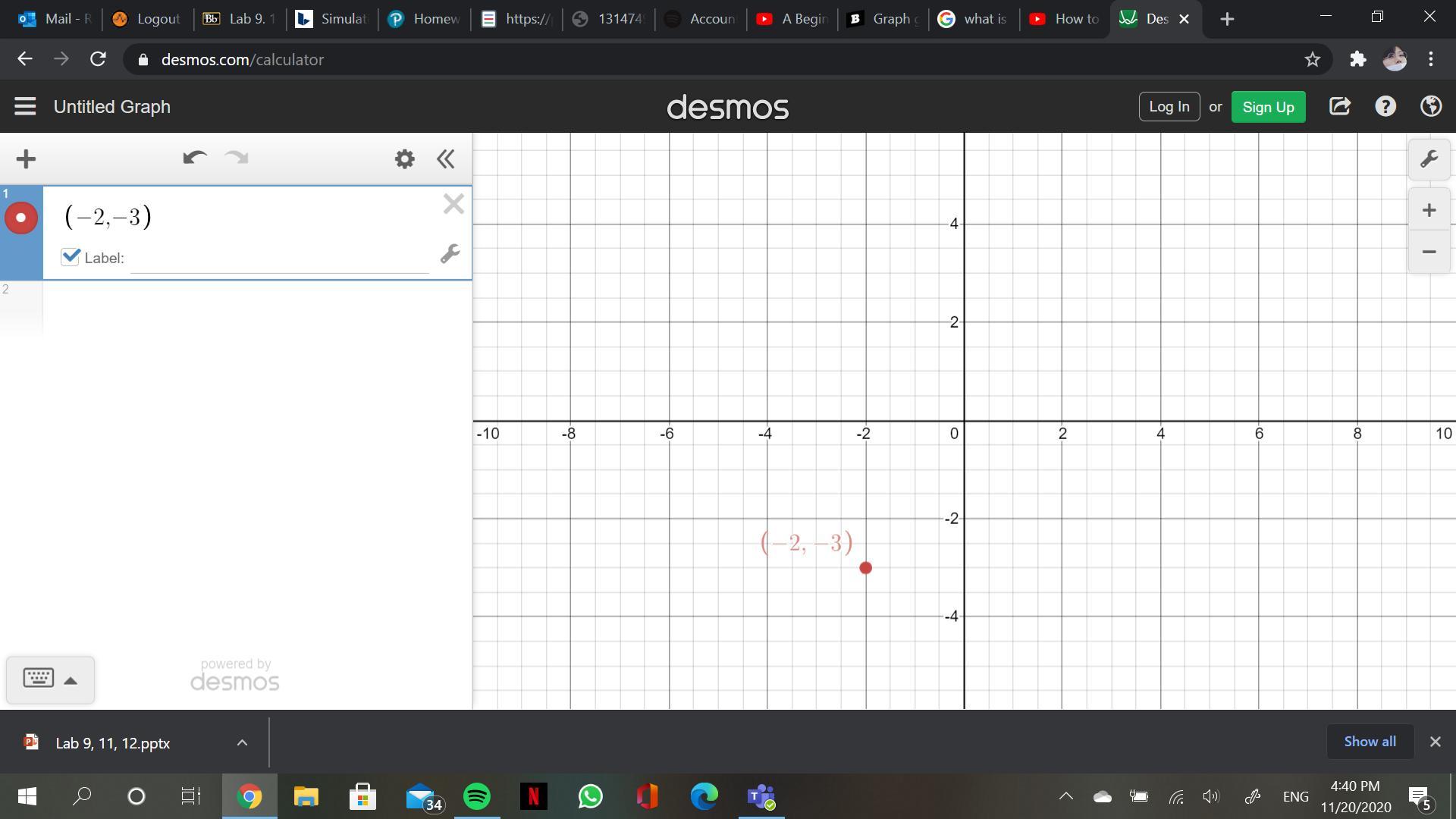Zoom out on the graph

click(1429, 252)
